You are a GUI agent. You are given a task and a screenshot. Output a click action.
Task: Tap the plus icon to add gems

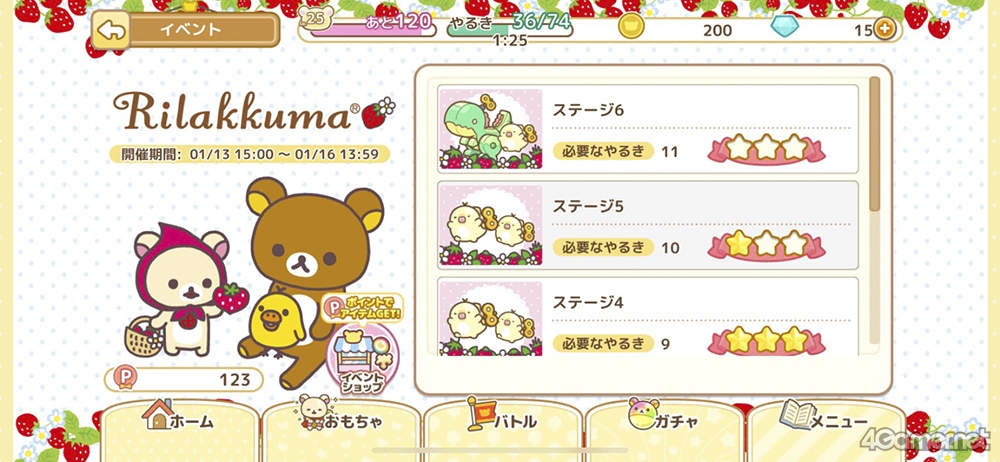(x=884, y=29)
